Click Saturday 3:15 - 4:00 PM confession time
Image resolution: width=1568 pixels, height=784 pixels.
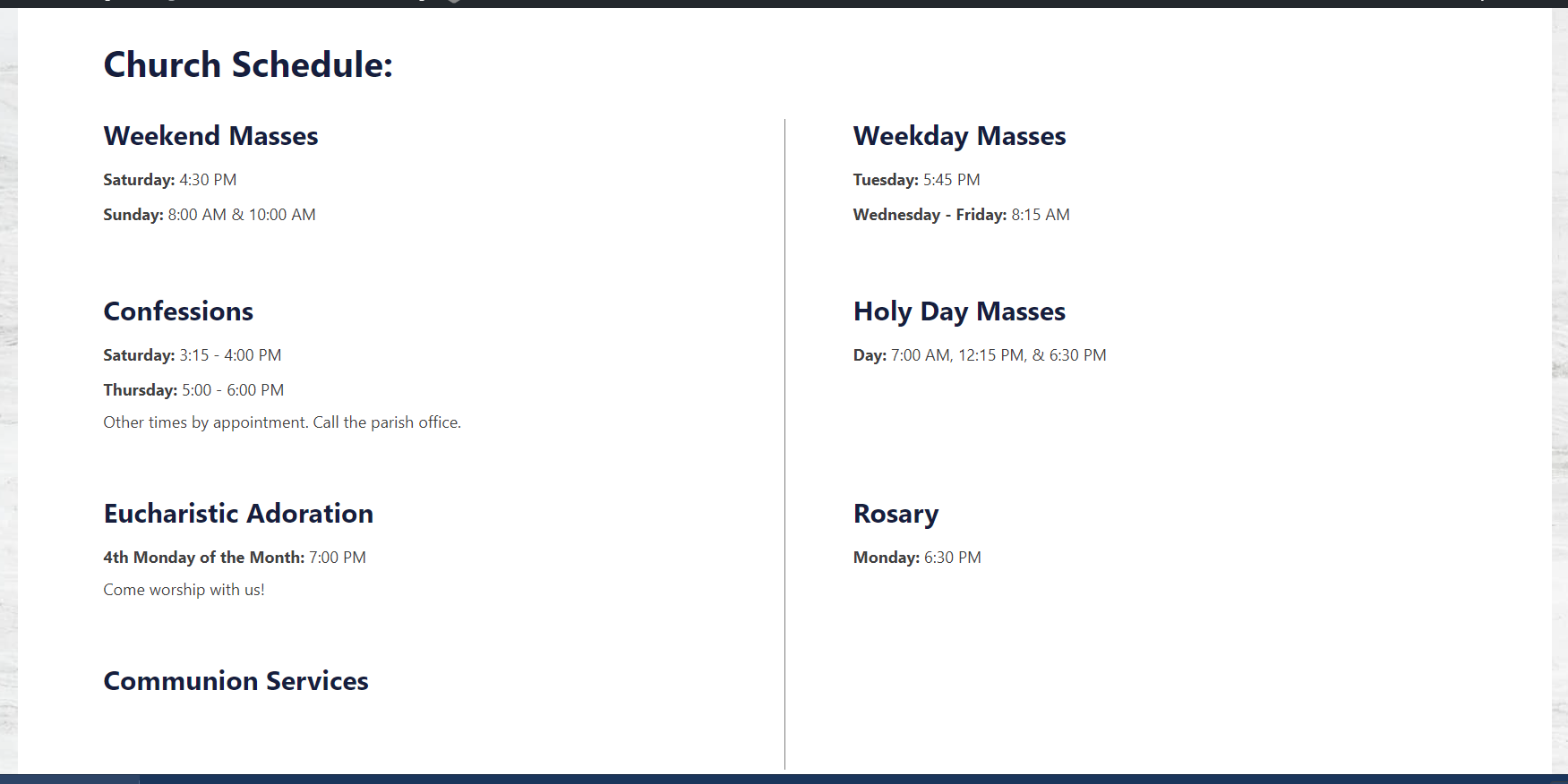(x=193, y=355)
